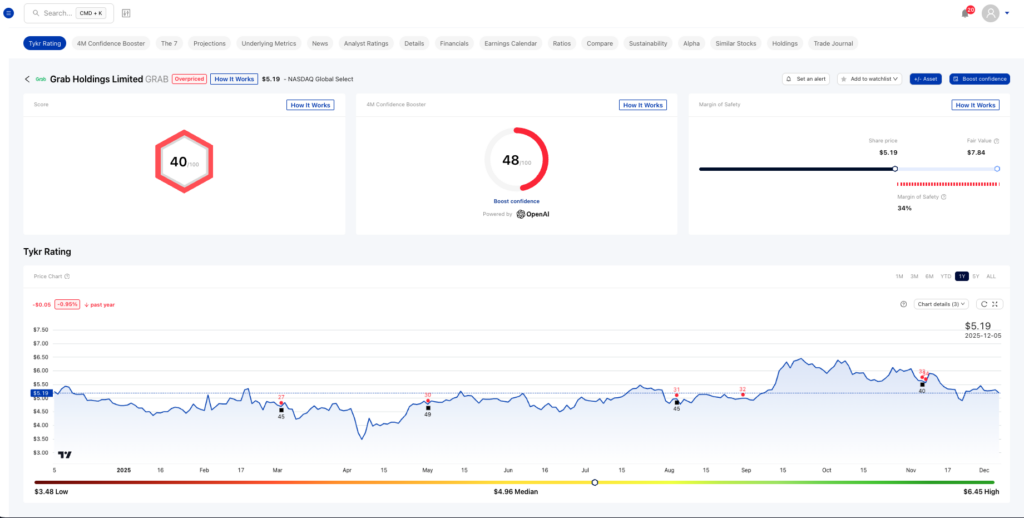Open the Similar Stocks tab
1024x518 pixels.
coord(736,43)
